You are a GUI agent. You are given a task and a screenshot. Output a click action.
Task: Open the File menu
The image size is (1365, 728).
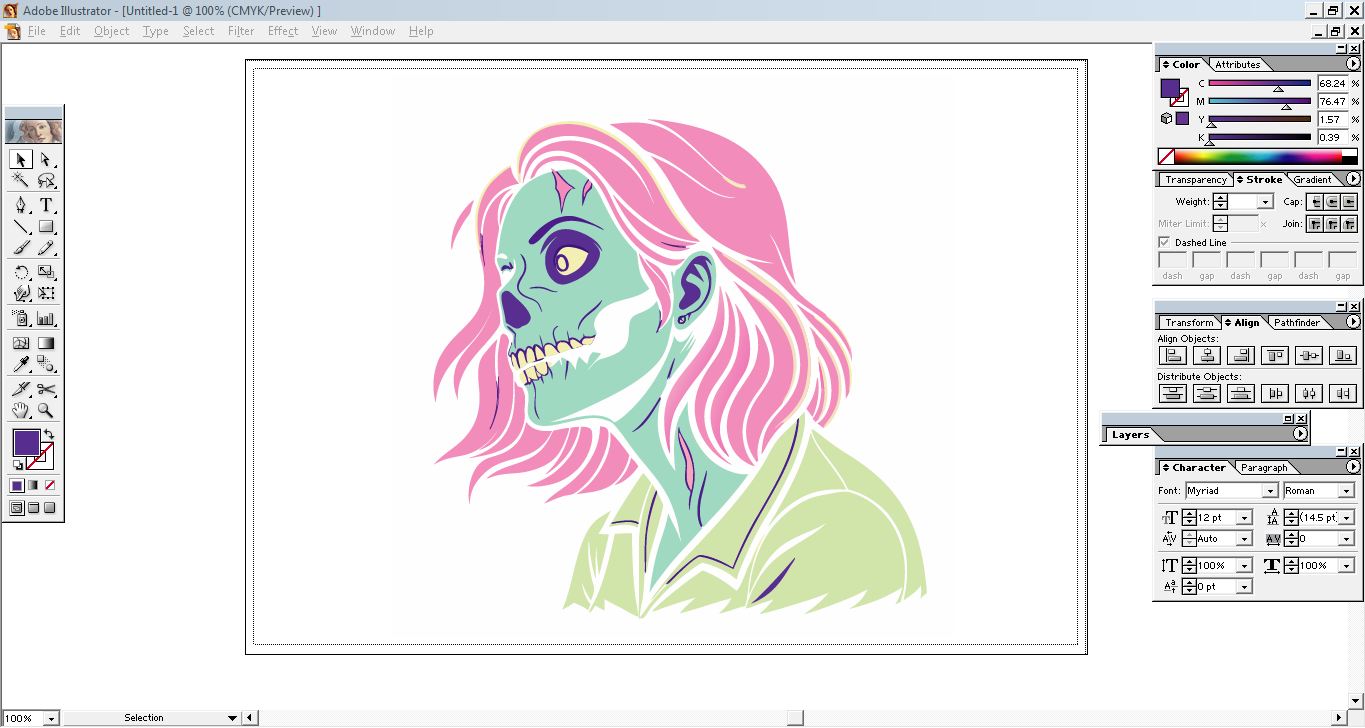coord(36,31)
